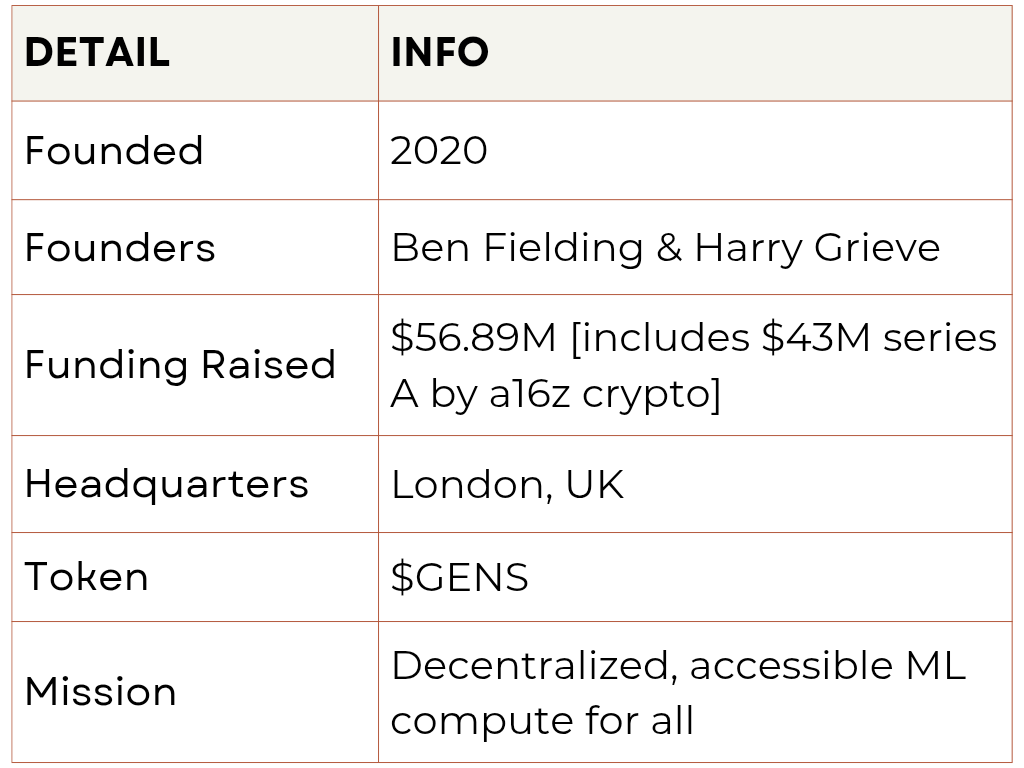The height and width of the screenshot is (768, 1024).
Task: Click the word Raised in funding label
Action: point(268,364)
